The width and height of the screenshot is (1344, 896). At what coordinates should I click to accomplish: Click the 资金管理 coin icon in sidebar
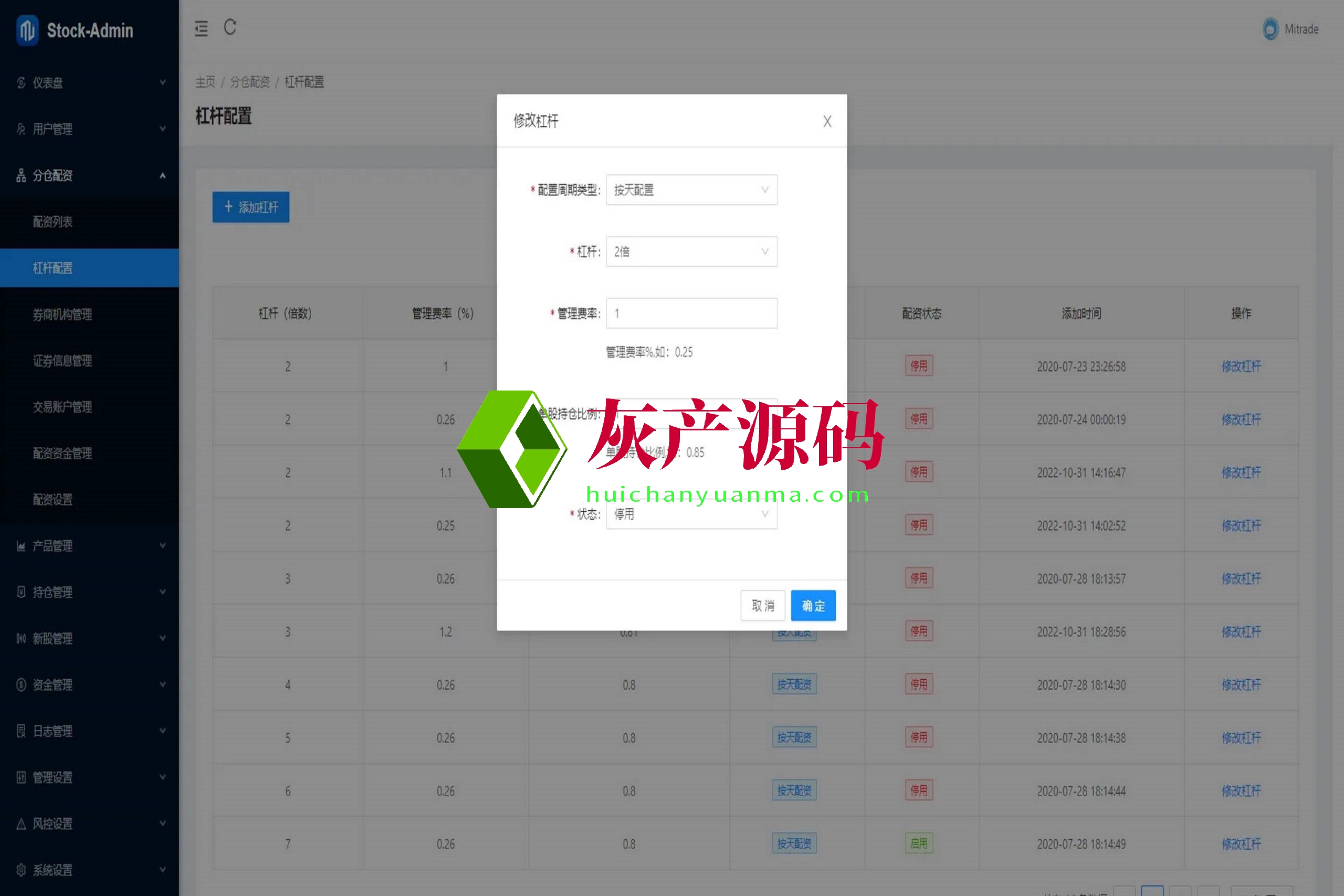[21, 684]
